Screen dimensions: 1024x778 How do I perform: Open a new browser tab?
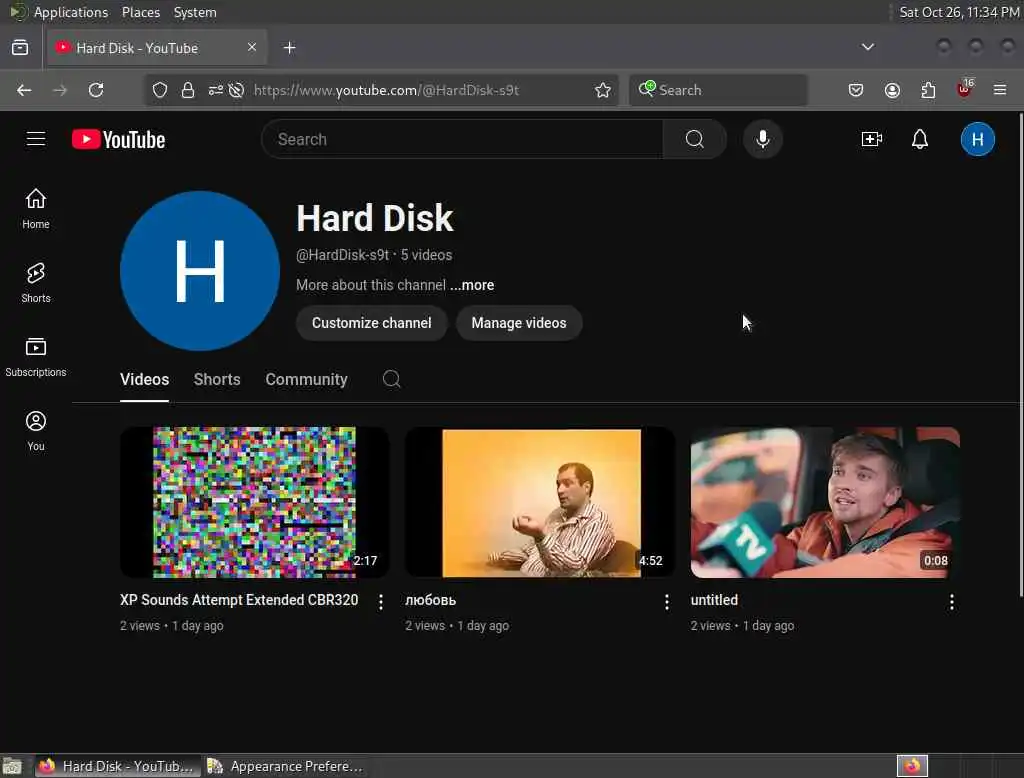click(x=289, y=48)
